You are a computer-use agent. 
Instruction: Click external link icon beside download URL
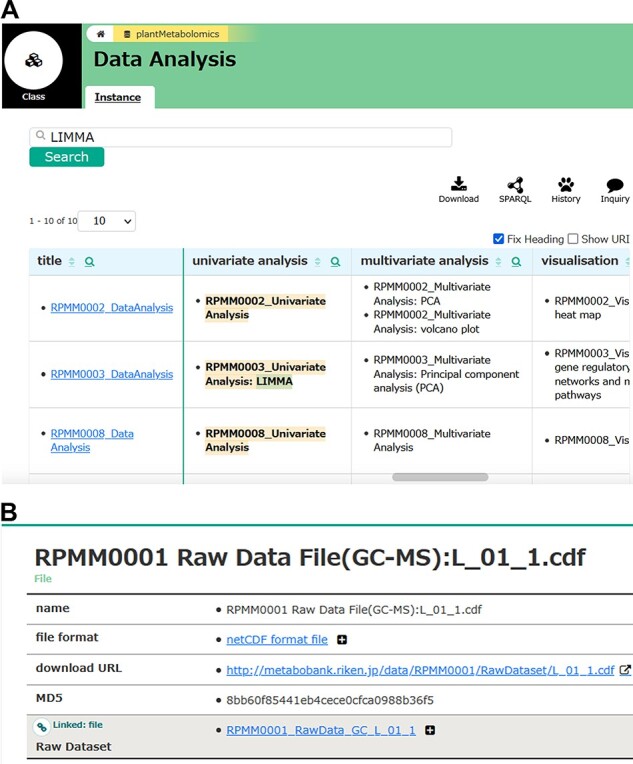click(625, 670)
